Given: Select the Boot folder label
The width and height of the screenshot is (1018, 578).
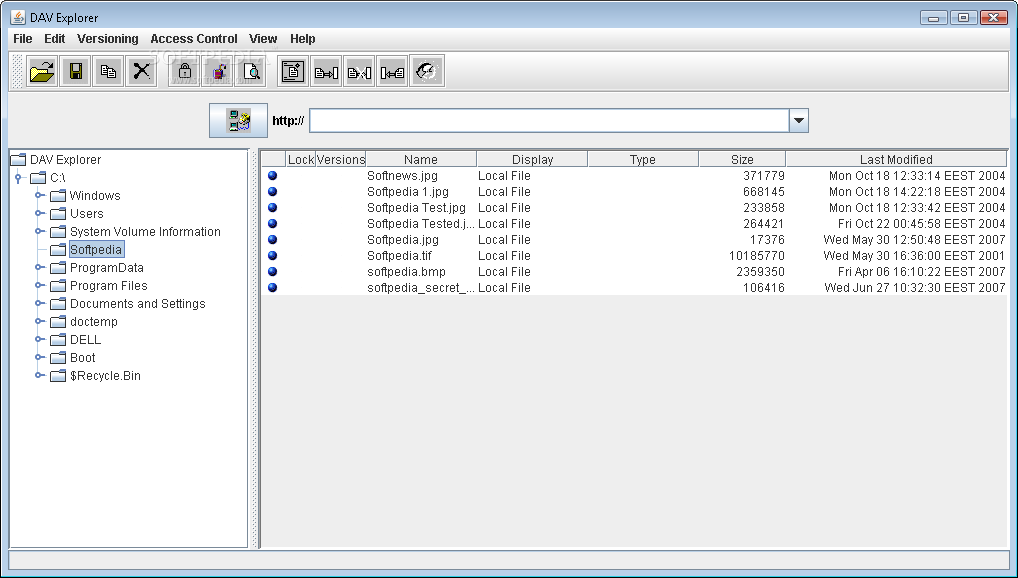Looking at the screenshot, I should 82,357.
